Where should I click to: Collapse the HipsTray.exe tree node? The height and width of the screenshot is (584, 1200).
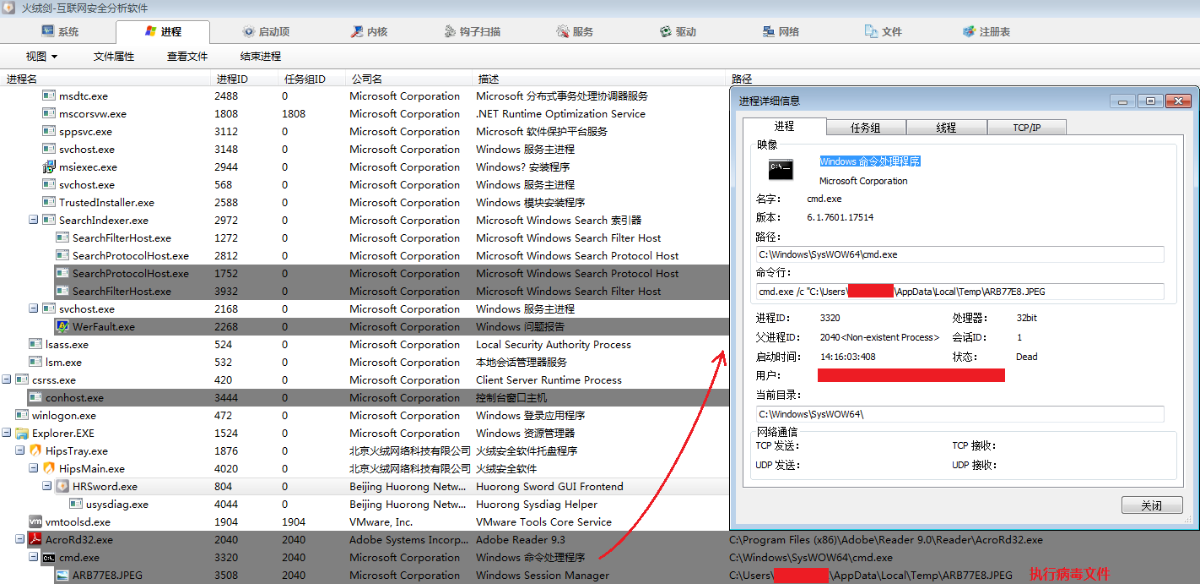click(20, 452)
